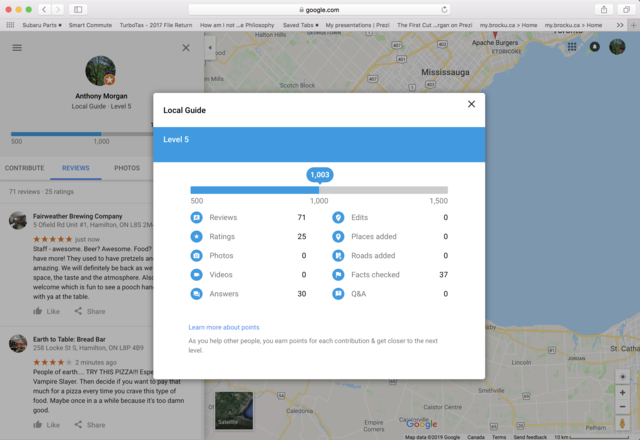
Task: Open the Google Maps hamburger menu
Action: [17, 48]
